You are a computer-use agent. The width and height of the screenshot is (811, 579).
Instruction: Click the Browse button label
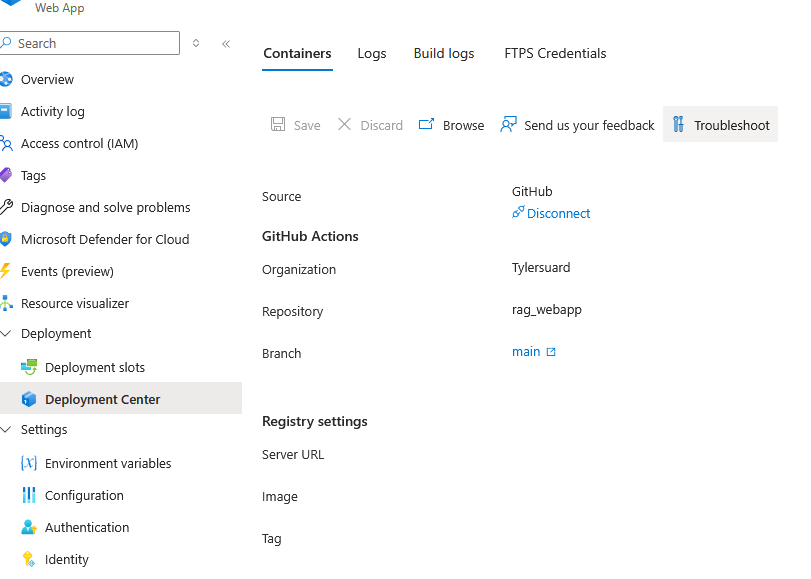coord(463,125)
